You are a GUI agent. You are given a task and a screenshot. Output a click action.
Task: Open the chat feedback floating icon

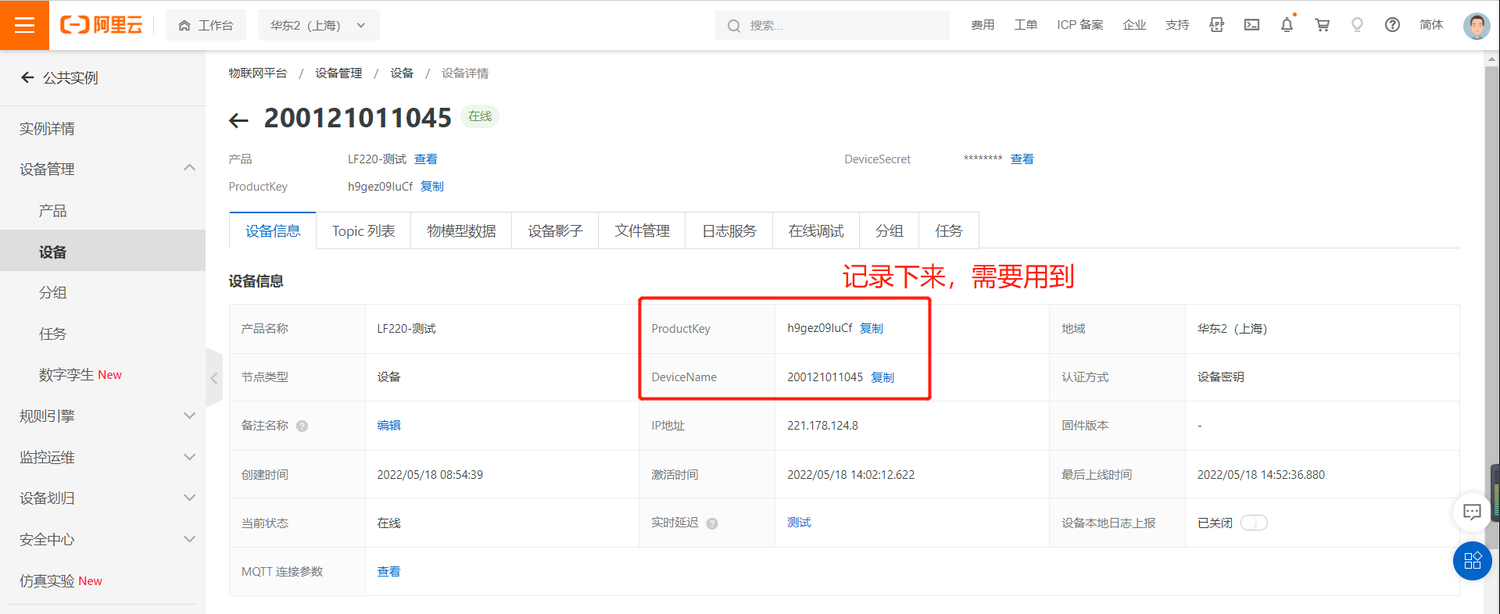click(x=1472, y=511)
